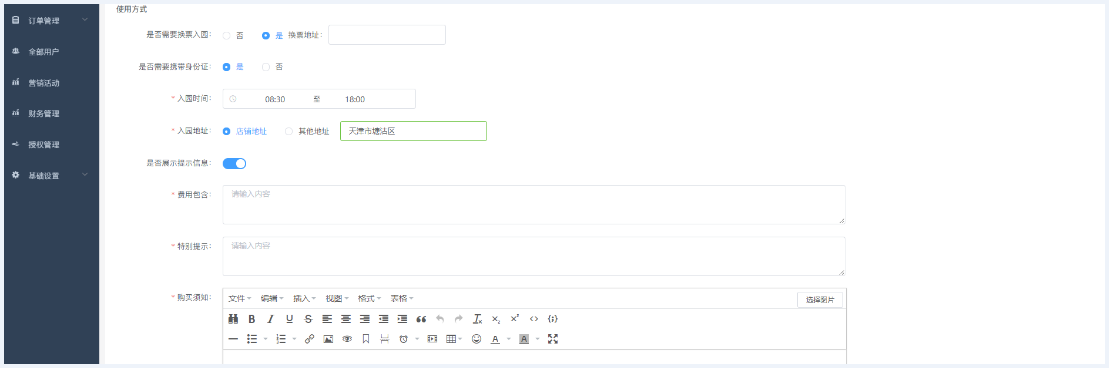Image resolution: width=1109 pixels, height=368 pixels.
Task: Click 选择图片 button
Action: pyautogui.click(x=820, y=299)
